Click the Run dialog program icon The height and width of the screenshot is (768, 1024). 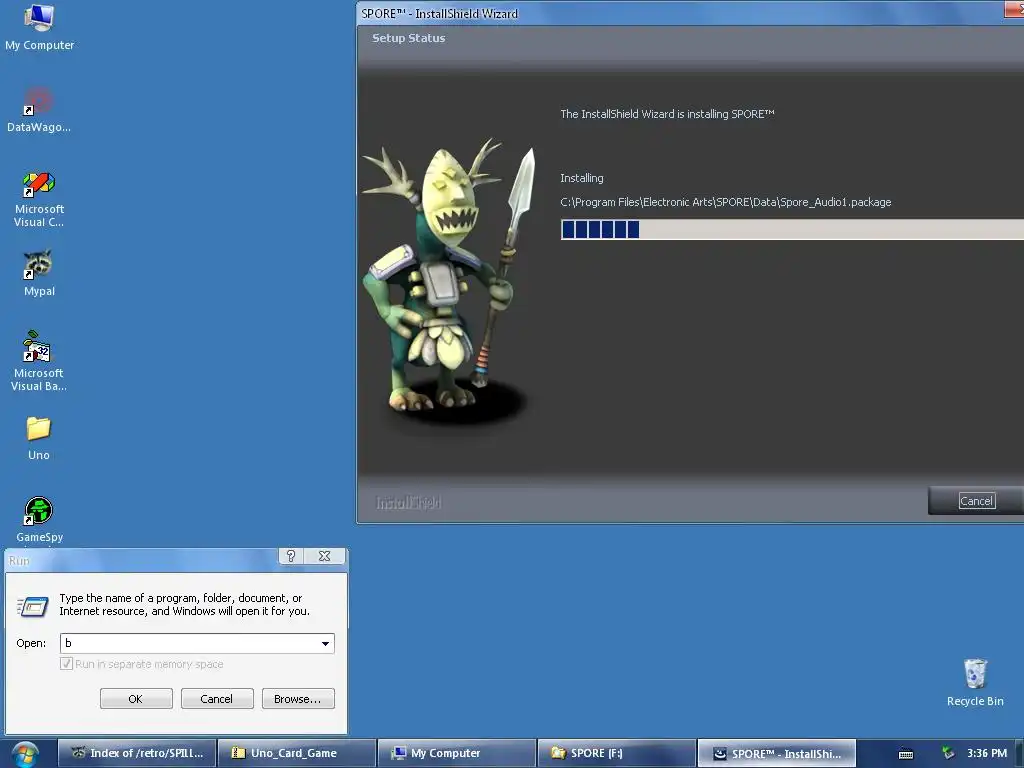point(33,606)
